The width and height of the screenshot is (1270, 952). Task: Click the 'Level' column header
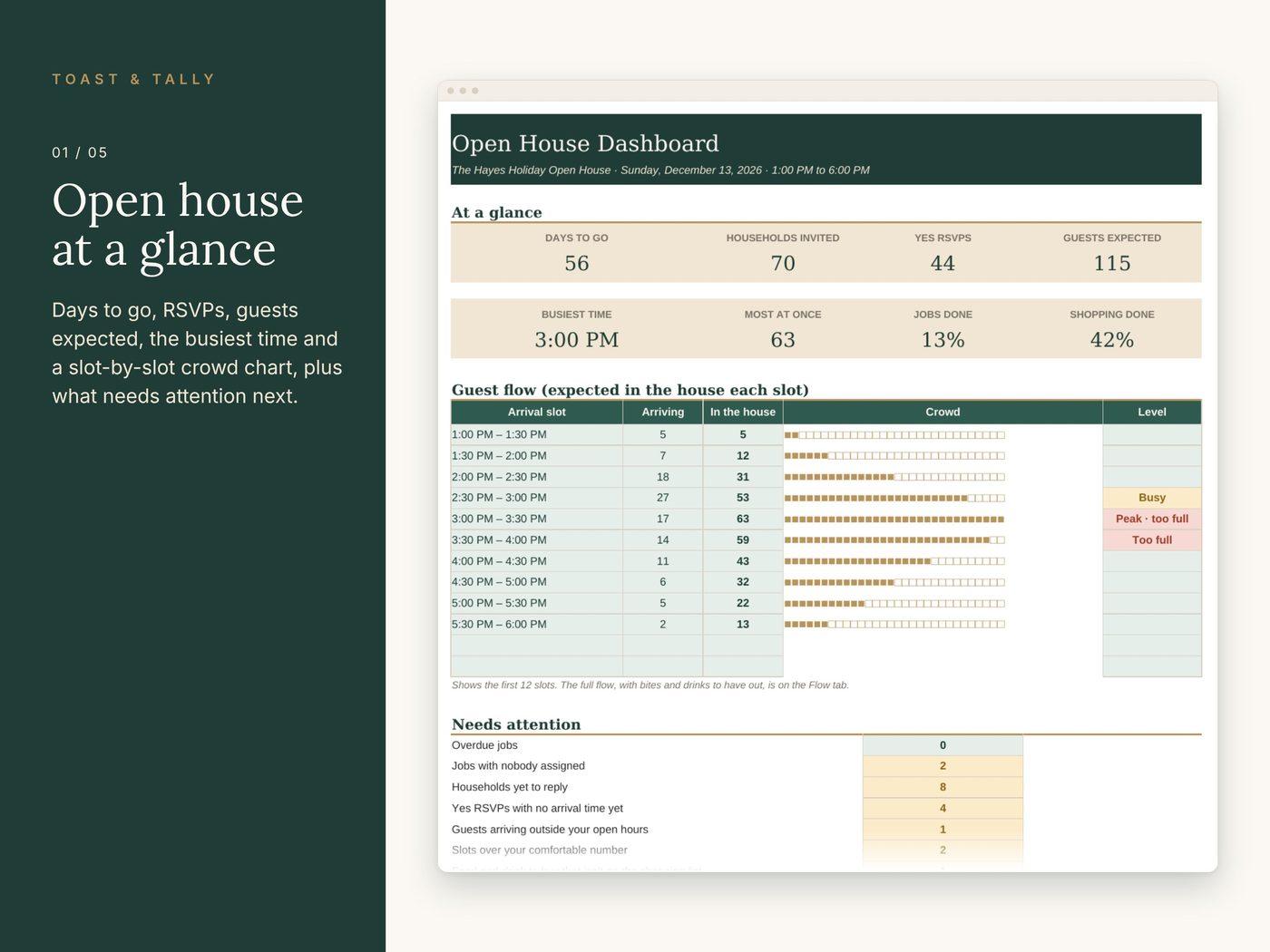coord(1152,413)
